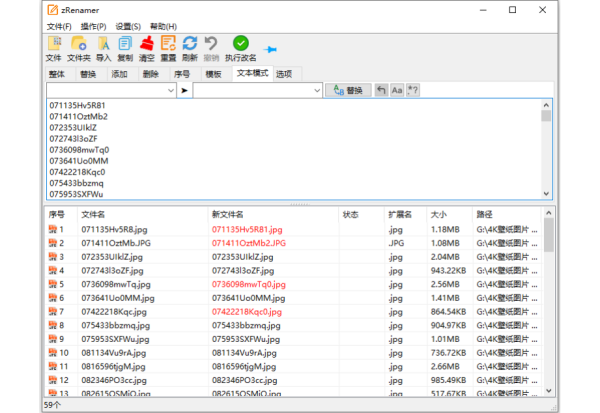Screen dimensions: 600x413
Task: Click the 导入 import toolbar icon
Action: (103, 43)
